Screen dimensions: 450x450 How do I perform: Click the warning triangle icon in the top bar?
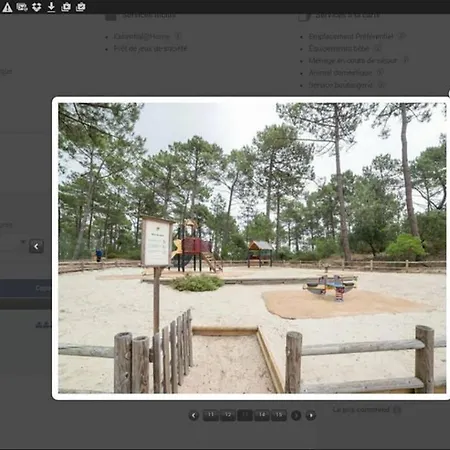[7, 7]
